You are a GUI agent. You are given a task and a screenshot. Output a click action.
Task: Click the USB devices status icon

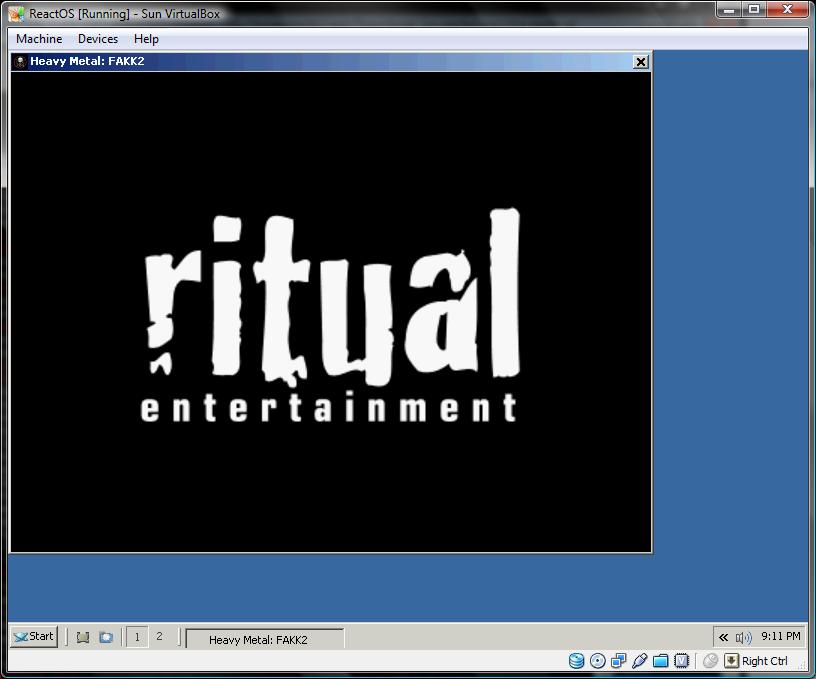(640, 661)
